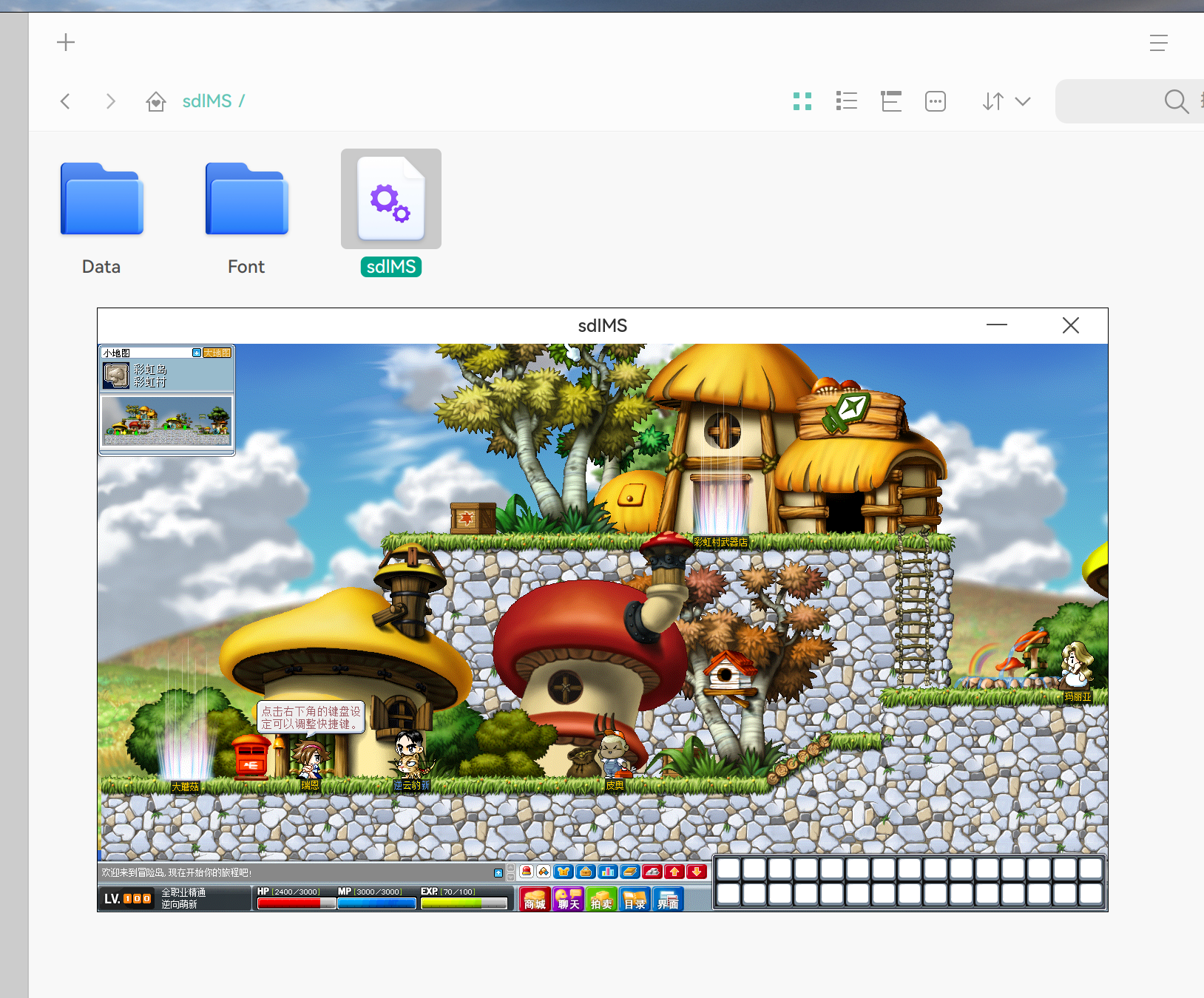
Task: Collapse the minimap with blue arrow
Action: point(197,353)
